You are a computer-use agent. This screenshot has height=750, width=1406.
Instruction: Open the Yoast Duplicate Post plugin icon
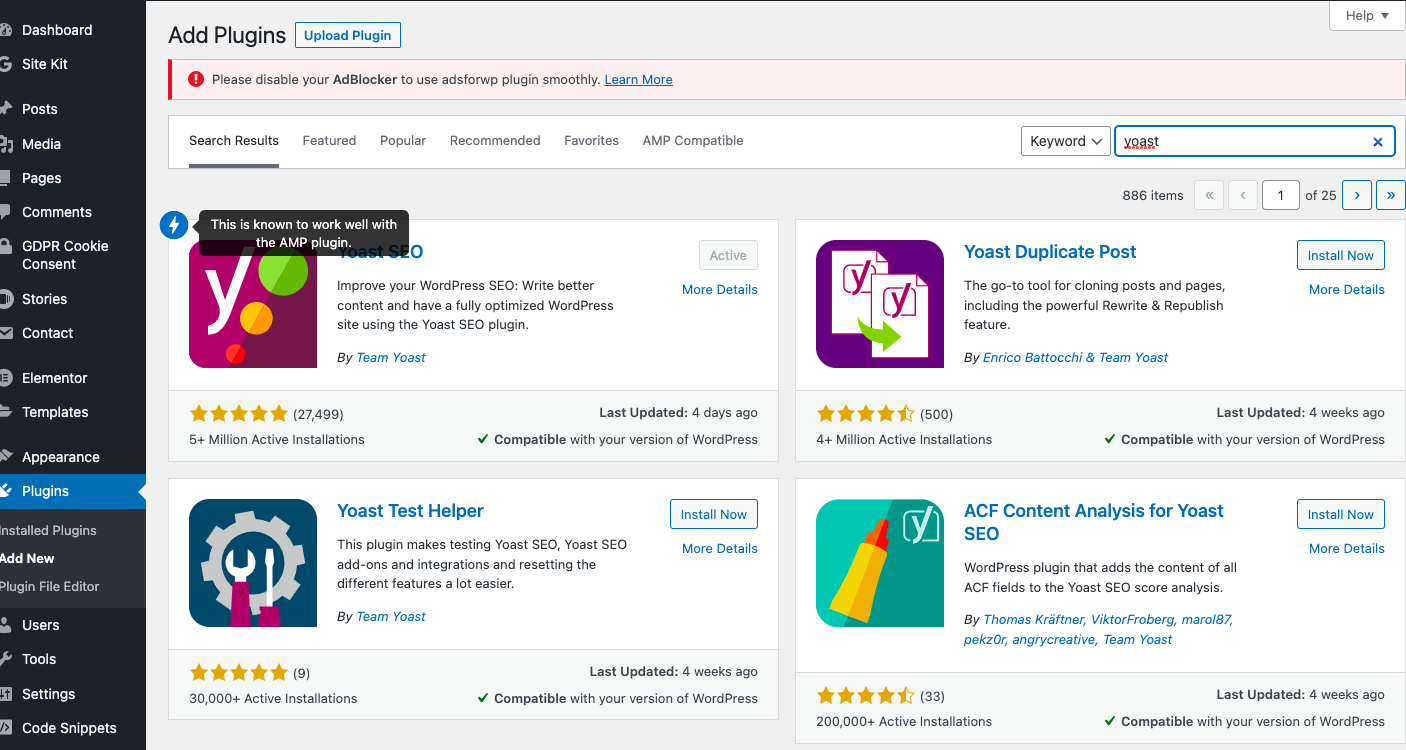coord(880,304)
